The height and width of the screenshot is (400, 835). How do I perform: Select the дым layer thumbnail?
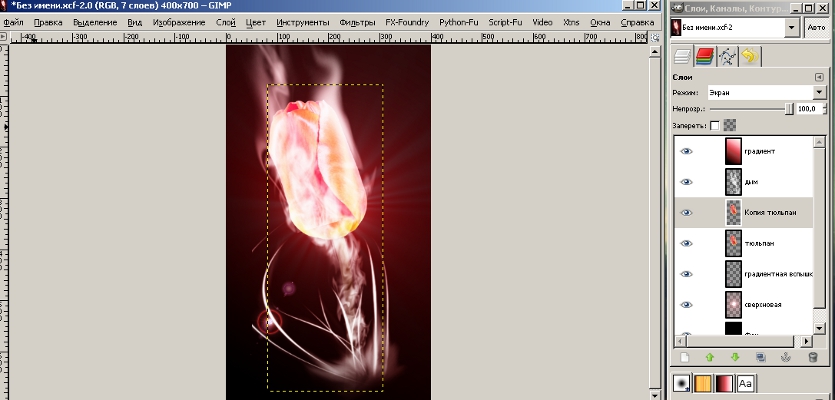733,182
